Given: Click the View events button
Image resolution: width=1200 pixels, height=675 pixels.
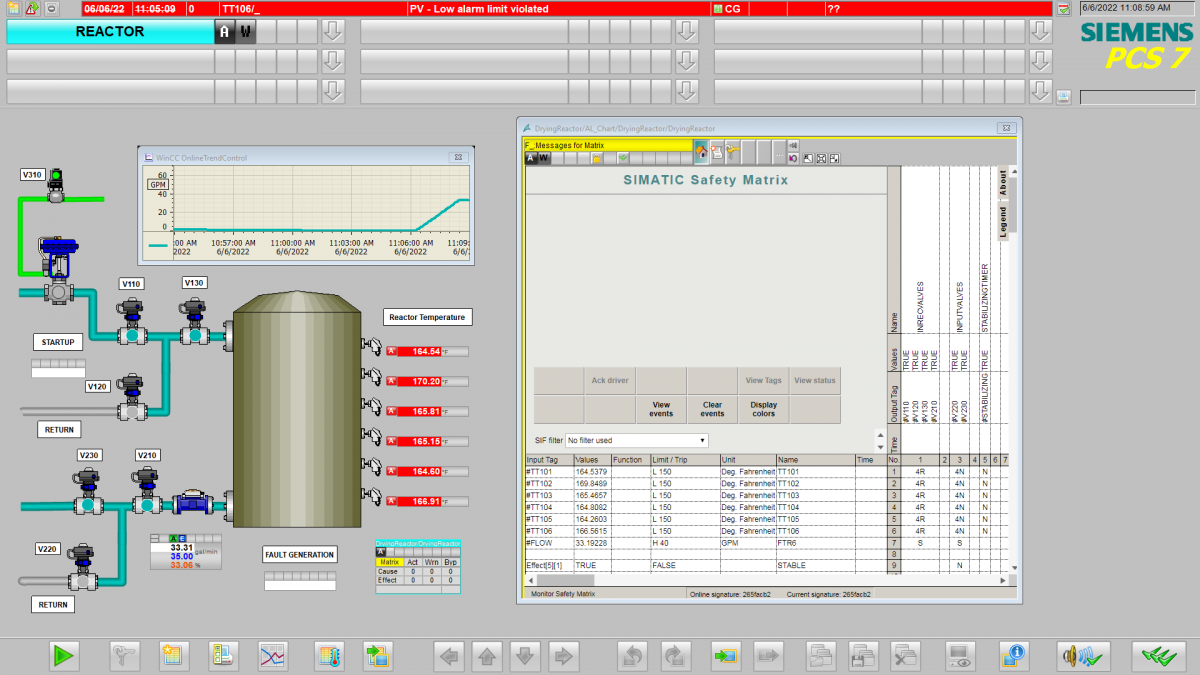Looking at the screenshot, I should point(661,410).
